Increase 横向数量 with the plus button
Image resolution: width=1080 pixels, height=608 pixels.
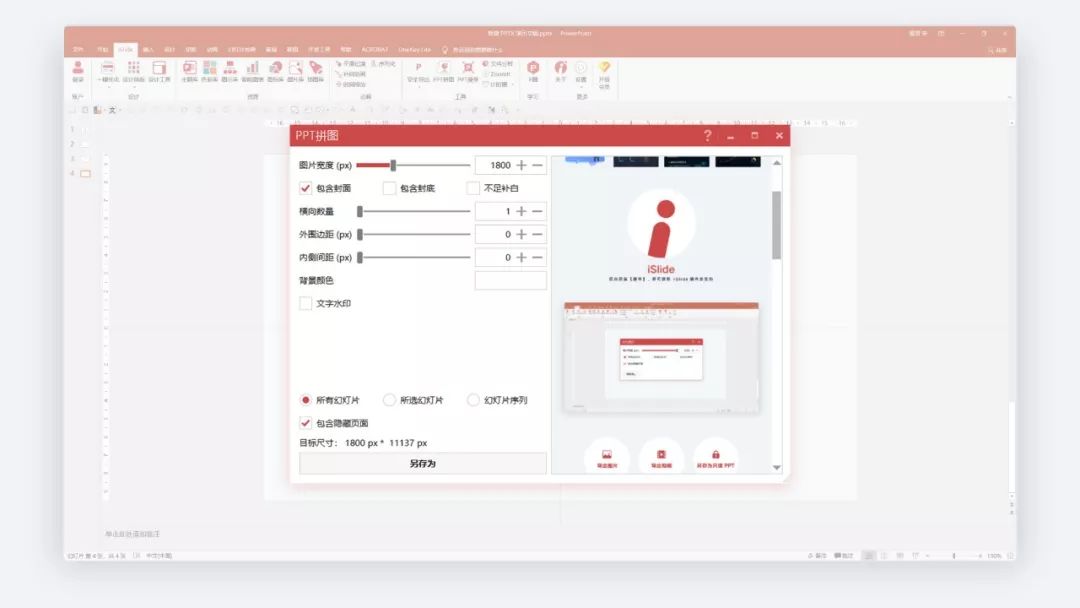pos(521,211)
